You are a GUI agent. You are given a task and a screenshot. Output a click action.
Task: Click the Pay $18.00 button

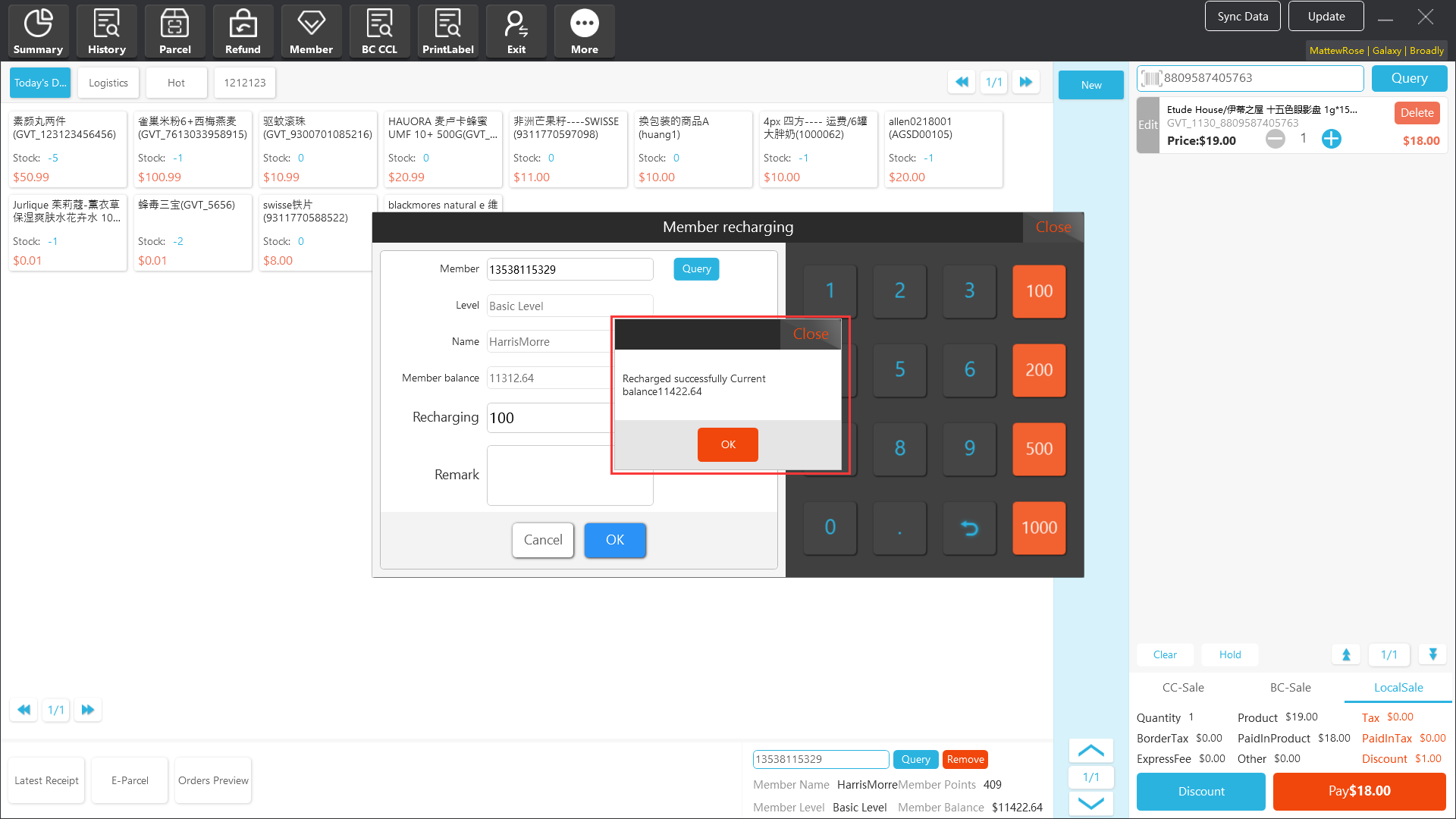pos(1359,791)
